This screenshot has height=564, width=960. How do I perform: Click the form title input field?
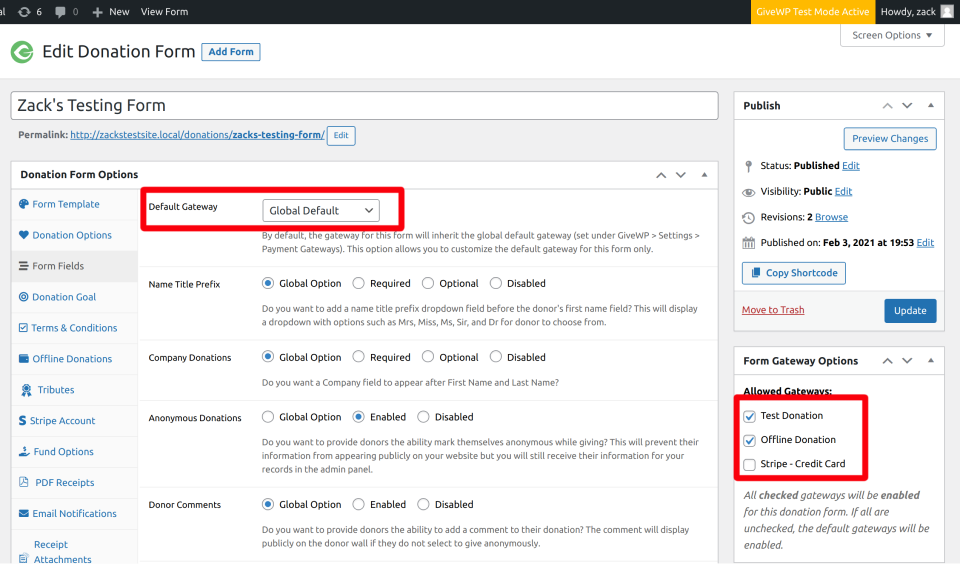pos(364,105)
